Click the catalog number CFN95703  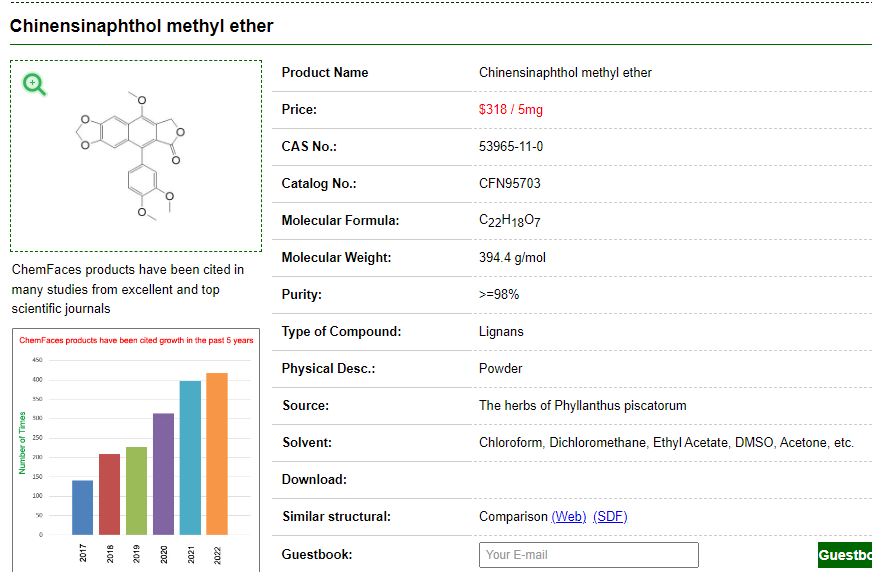coord(509,184)
